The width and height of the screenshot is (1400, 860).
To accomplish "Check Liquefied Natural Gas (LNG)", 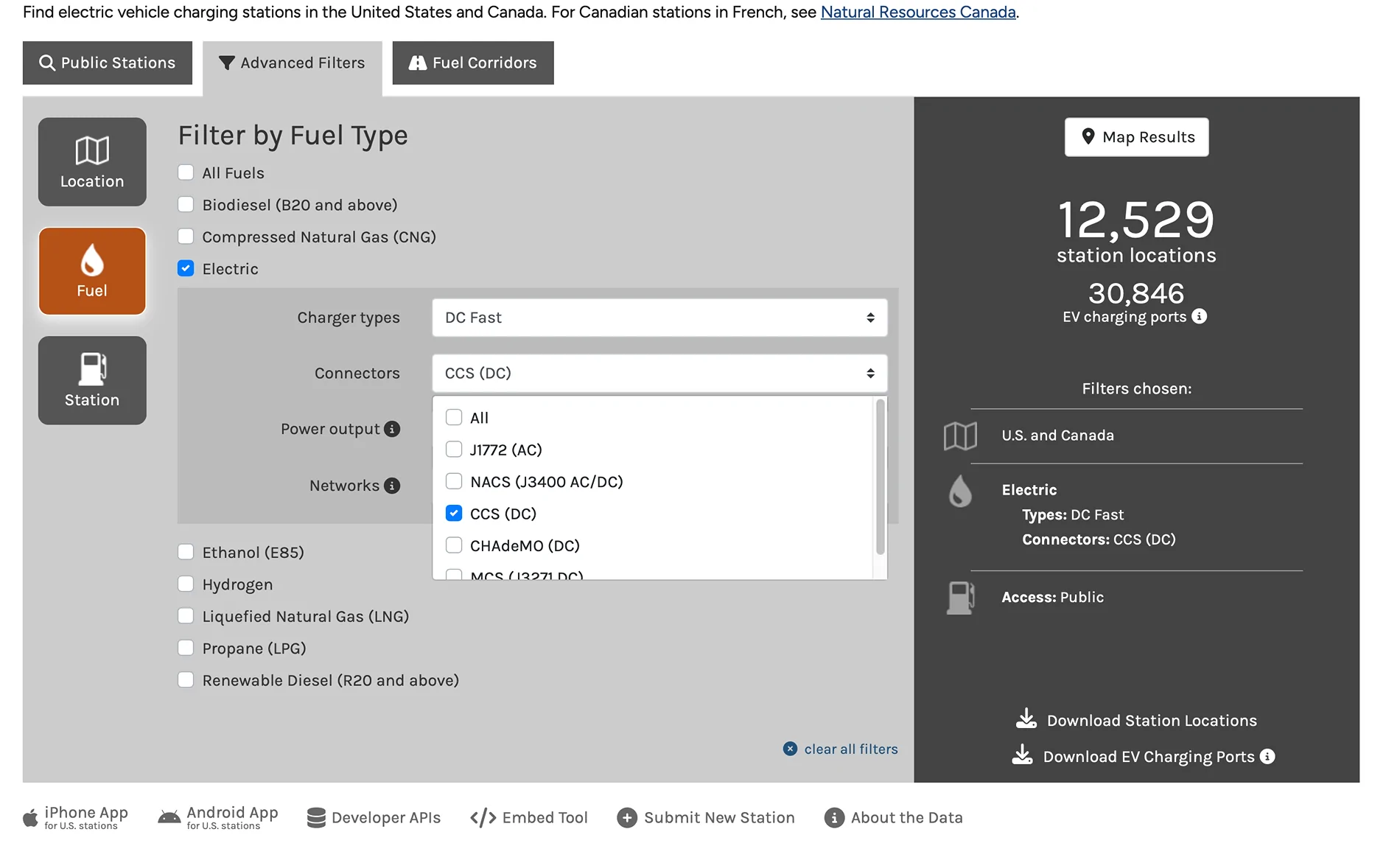I will pos(186,616).
